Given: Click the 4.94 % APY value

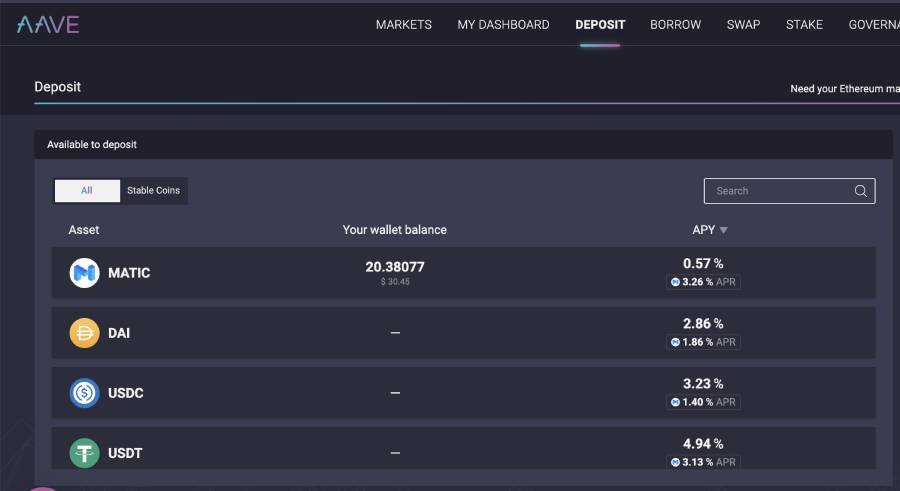Looking at the screenshot, I should (703, 444).
